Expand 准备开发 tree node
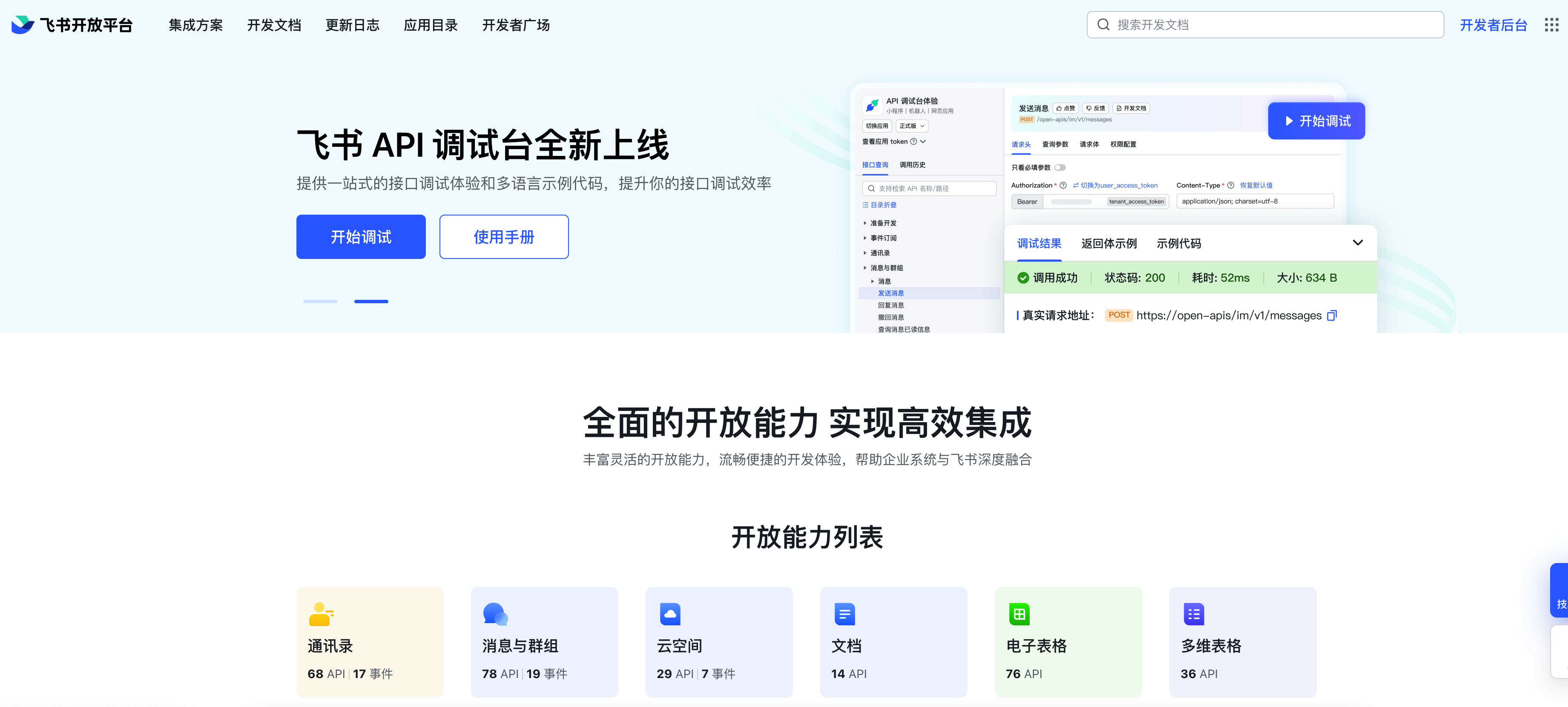The height and width of the screenshot is (707, 1568). (865, 223)
